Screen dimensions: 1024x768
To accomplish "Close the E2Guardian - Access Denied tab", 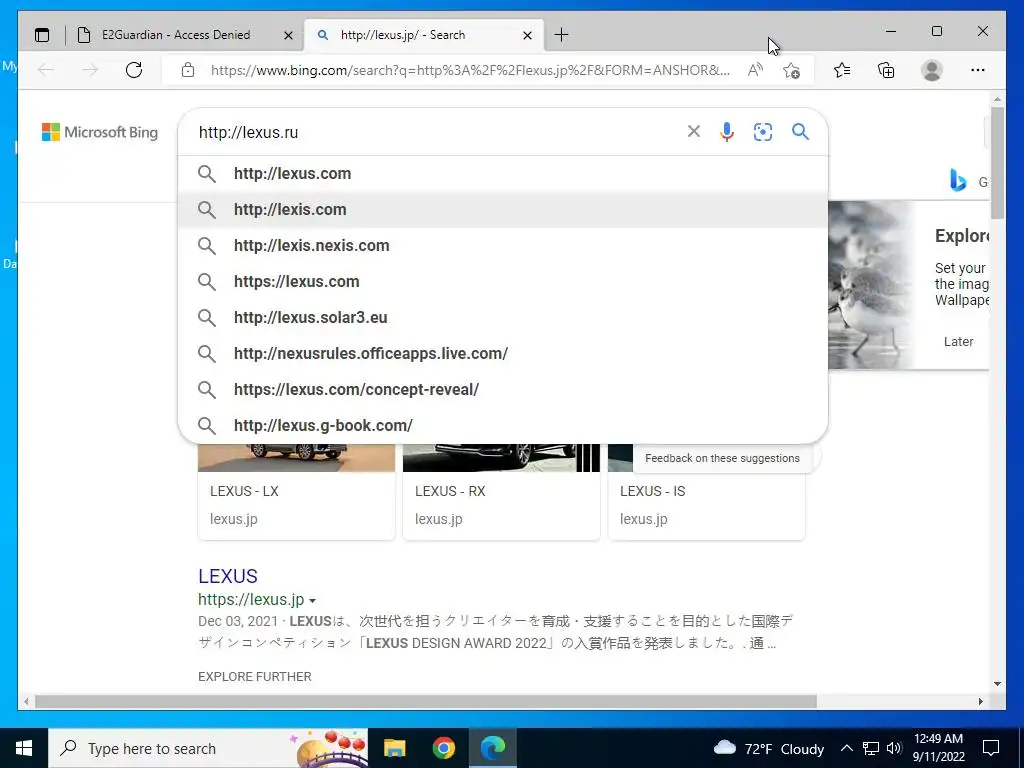I will 288,35.
